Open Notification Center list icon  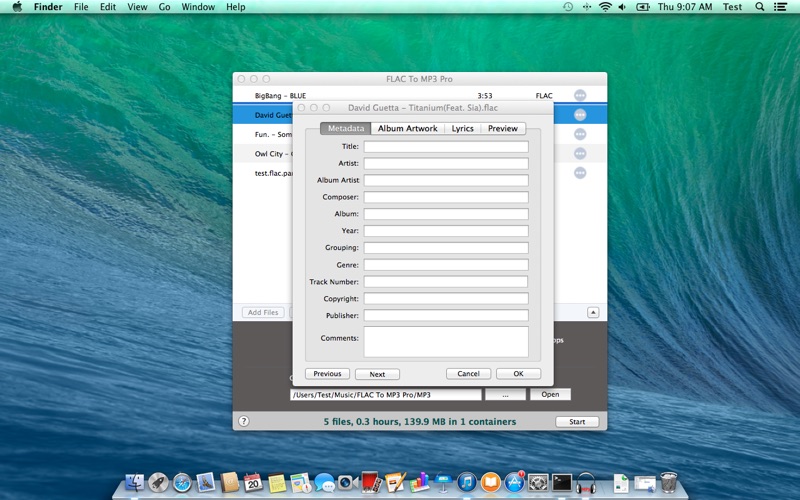[x=780, y=7]
